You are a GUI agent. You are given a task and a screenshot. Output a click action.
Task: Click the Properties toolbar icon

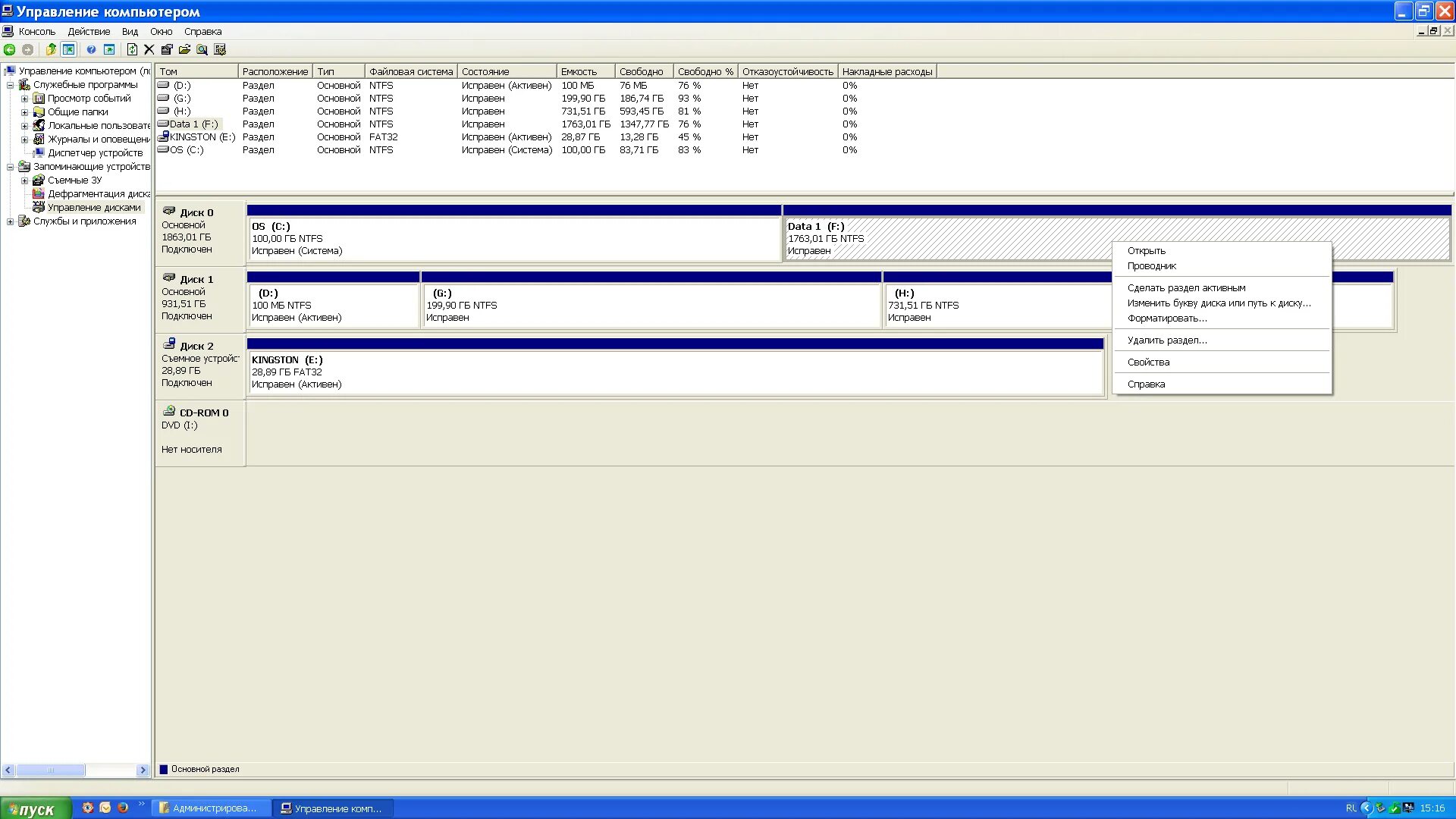pos(167,50)
